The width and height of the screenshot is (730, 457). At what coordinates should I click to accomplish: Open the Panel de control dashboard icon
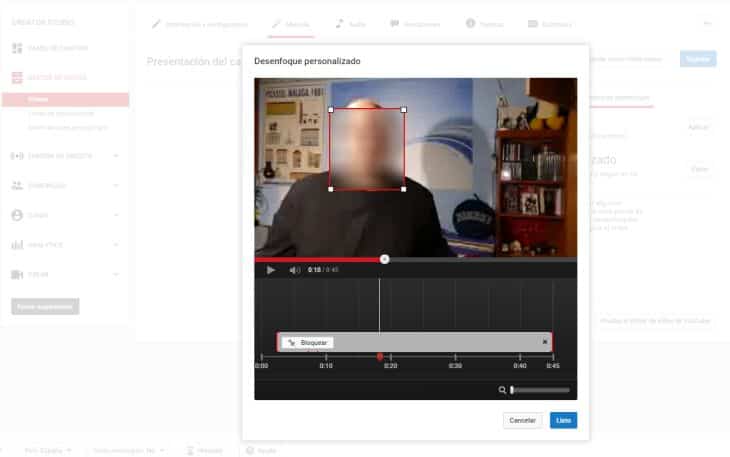17,48
